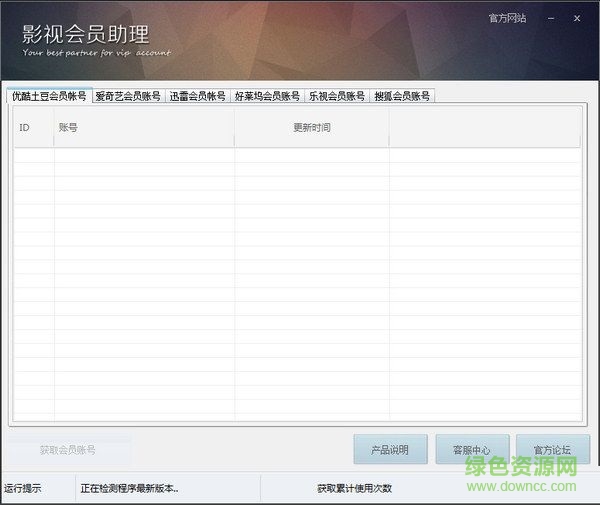Switch to the 爱奇艺会员账号 tab
600x505 pixels.
pos(128,96)
